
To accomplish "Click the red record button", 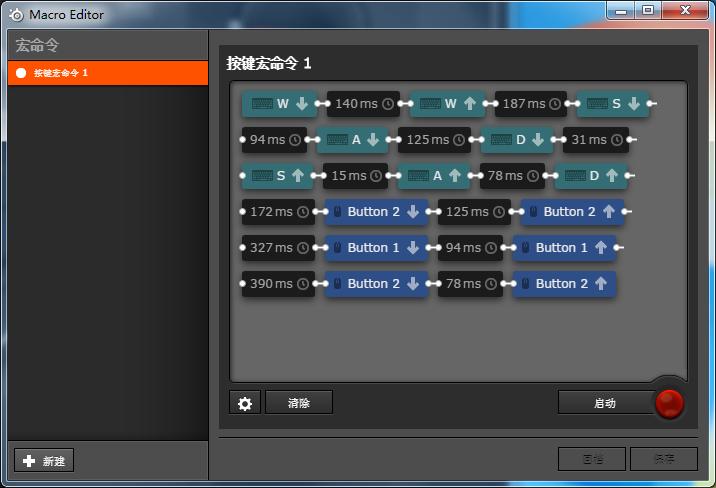I will 669,403.
